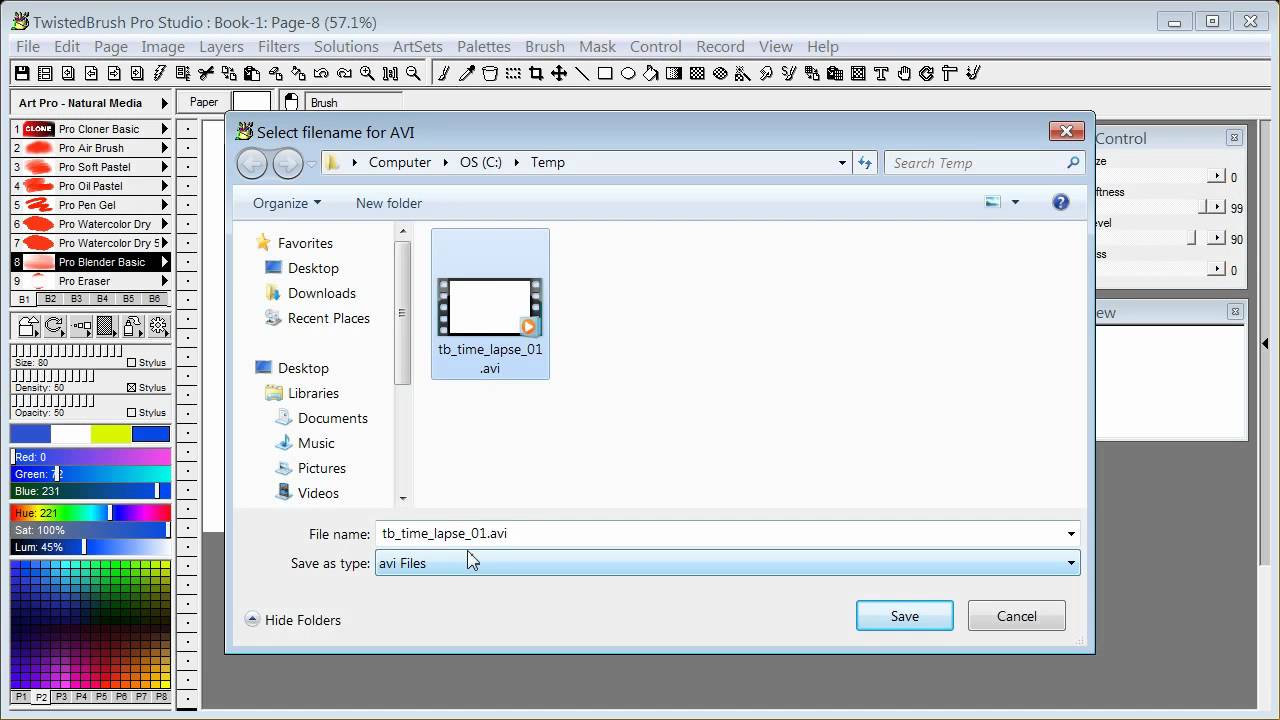Open the change view options dropdown arrow
Viewport: 1280px width, 720px height.
tap(1015, 202)
